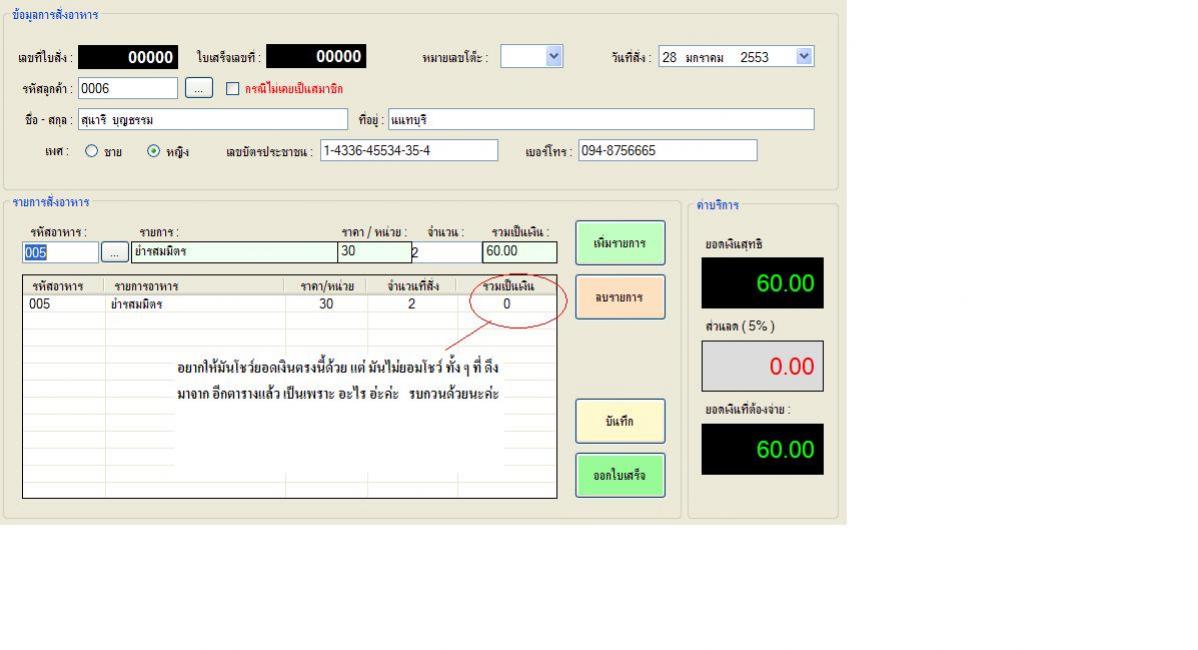Select grid row cell 005
The height and width of the screenshot is (650, 1198).
pos(40,304)
